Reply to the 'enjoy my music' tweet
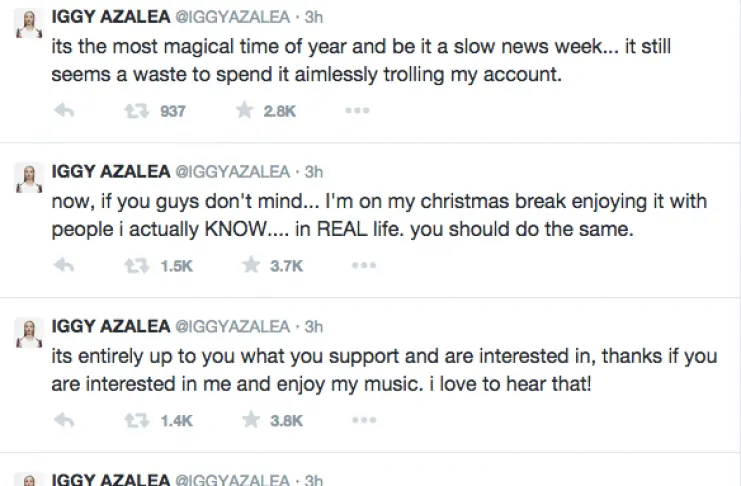 coord(64,421)
